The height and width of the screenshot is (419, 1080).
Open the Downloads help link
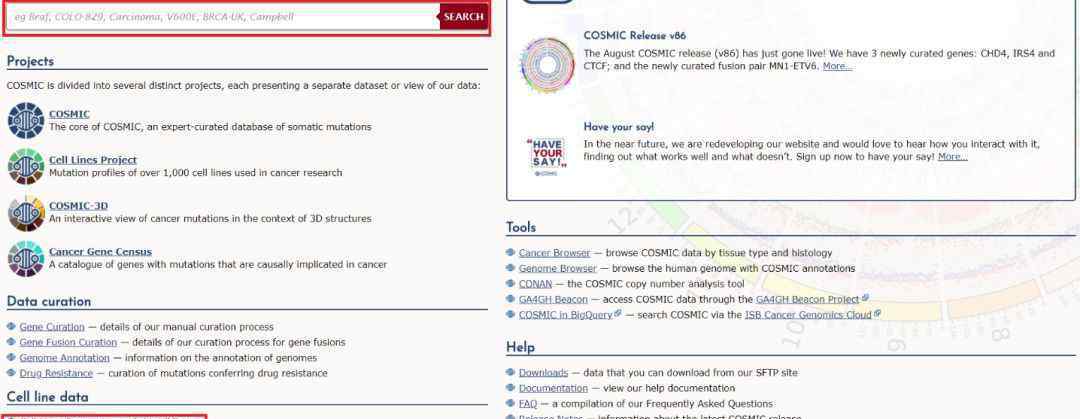543,373
